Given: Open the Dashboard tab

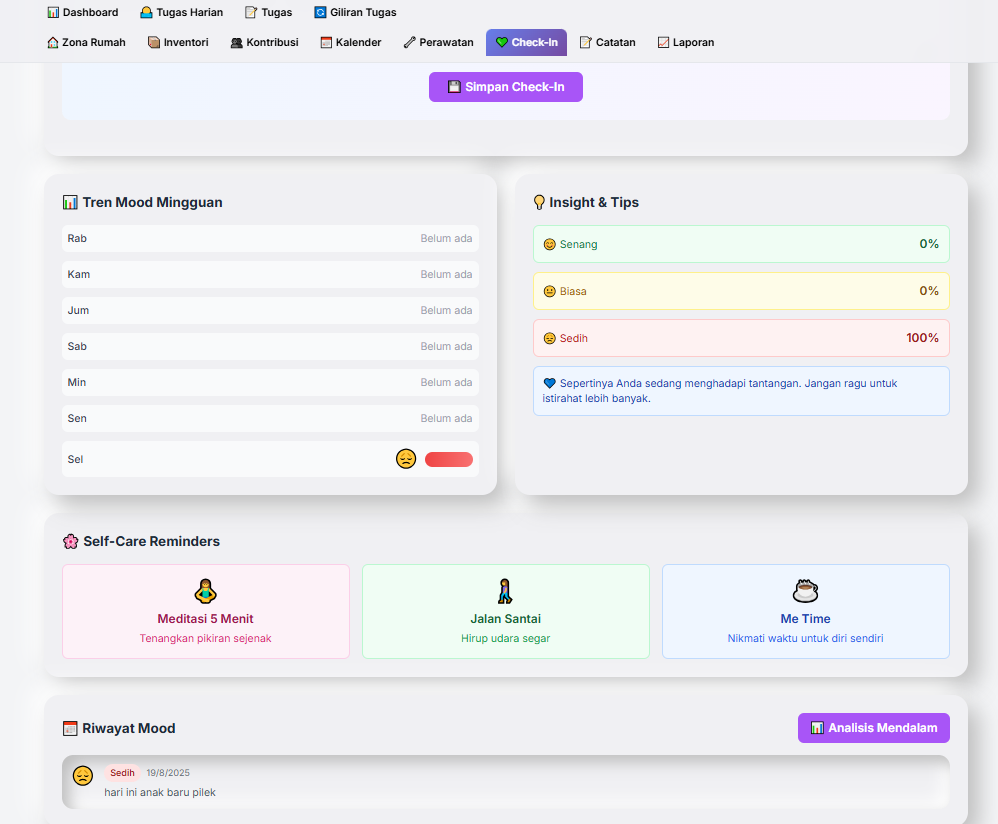Looking at the screenshot, I should coord(83,13).
